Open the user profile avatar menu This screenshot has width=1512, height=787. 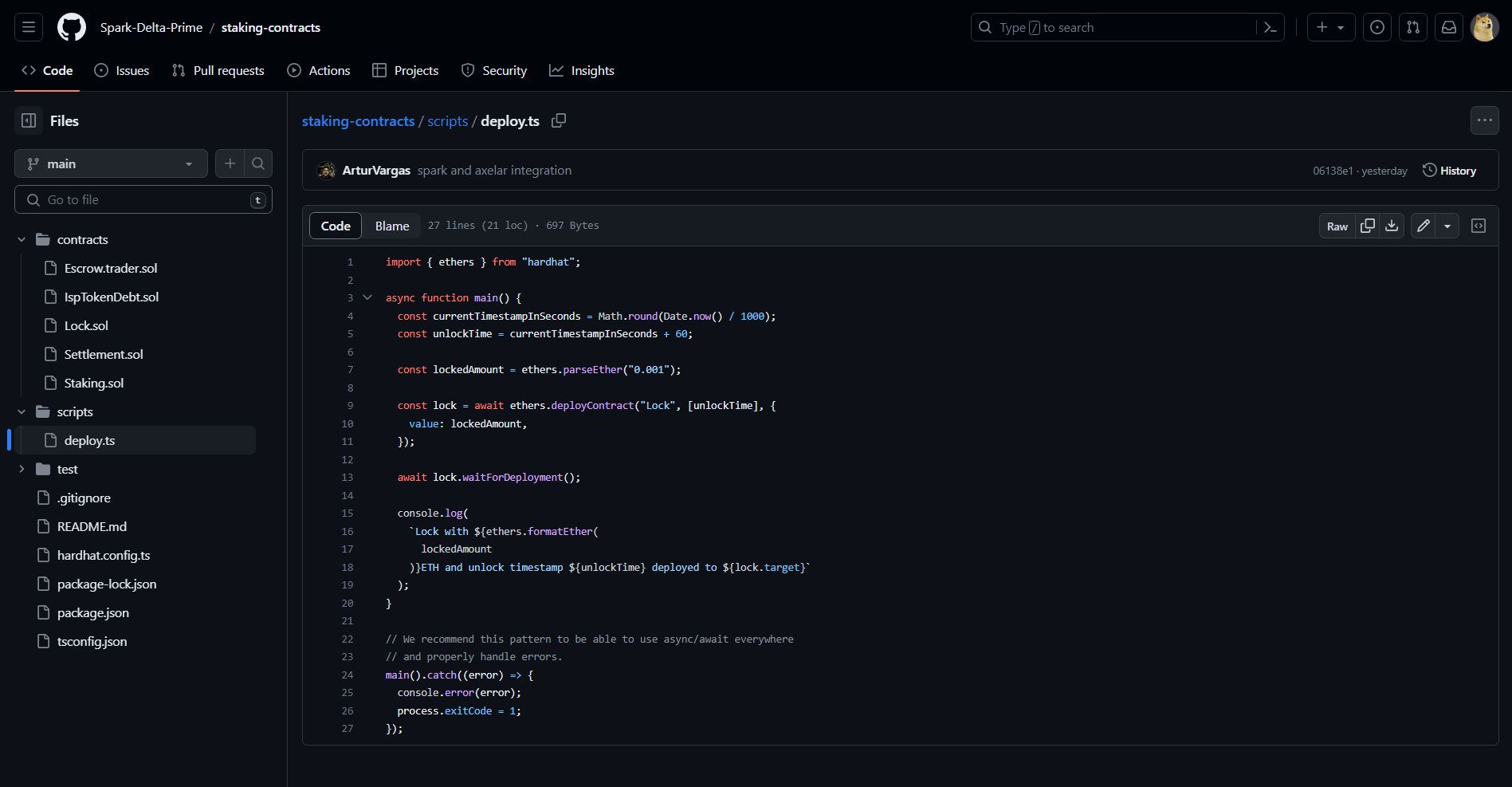pyautogui.click(x=1485, y=27)
